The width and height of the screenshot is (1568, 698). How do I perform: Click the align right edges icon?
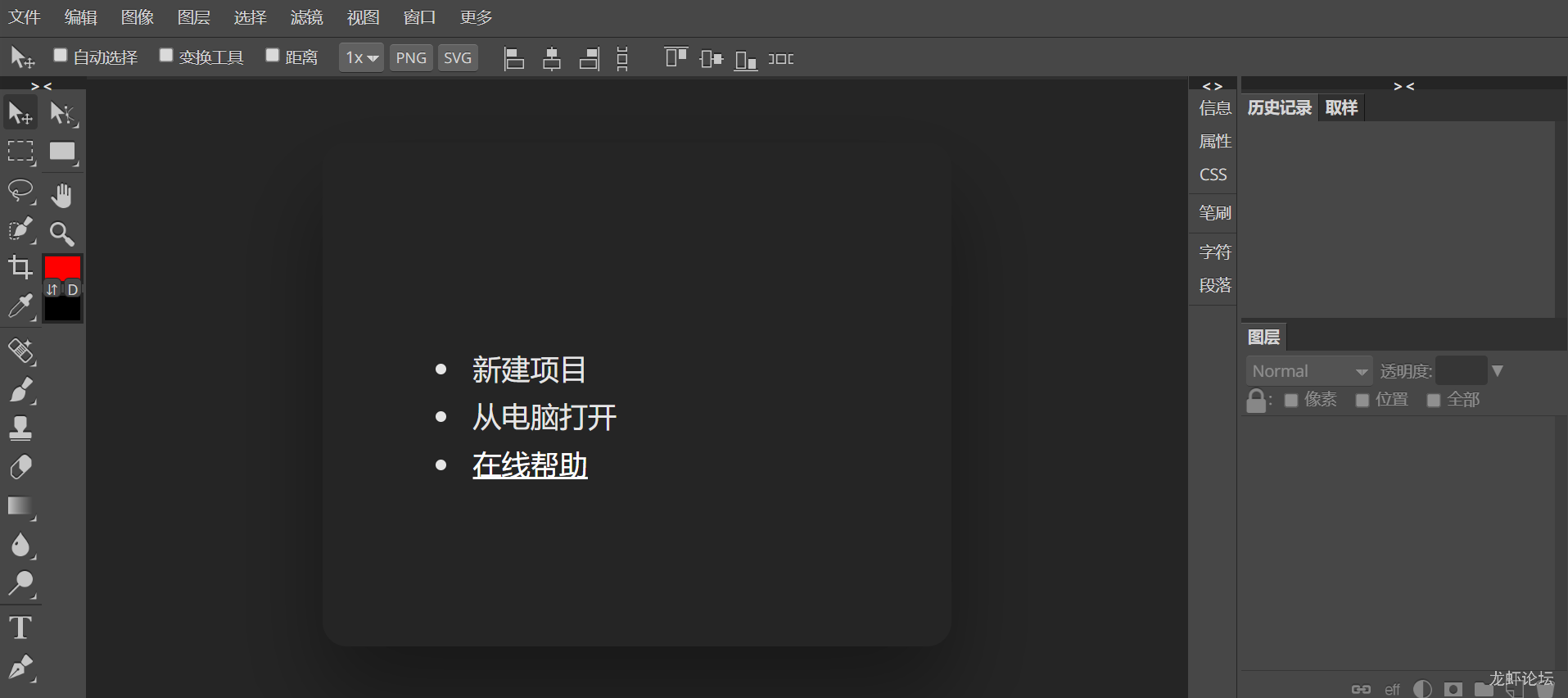click(x=590, y=58)
